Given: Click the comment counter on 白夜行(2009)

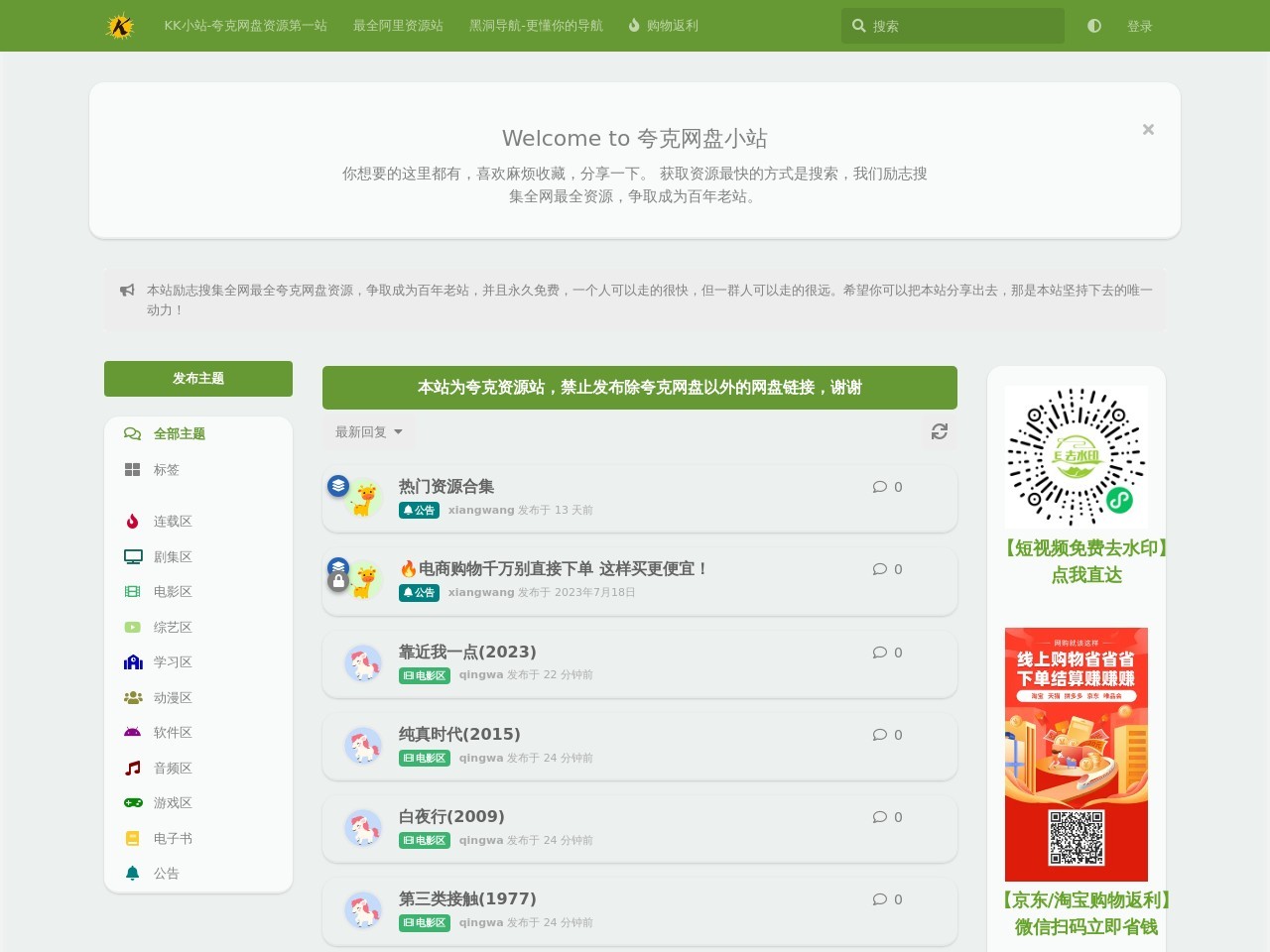Looking at the screenshot, I should click(886, 817).
